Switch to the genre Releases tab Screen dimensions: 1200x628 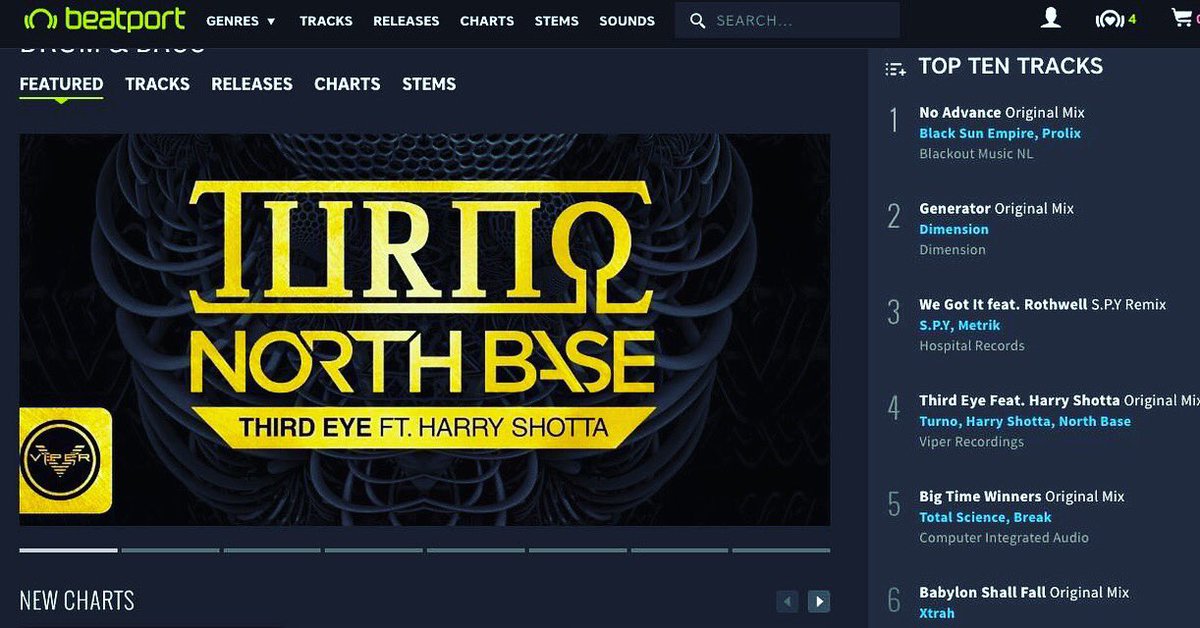252,84
